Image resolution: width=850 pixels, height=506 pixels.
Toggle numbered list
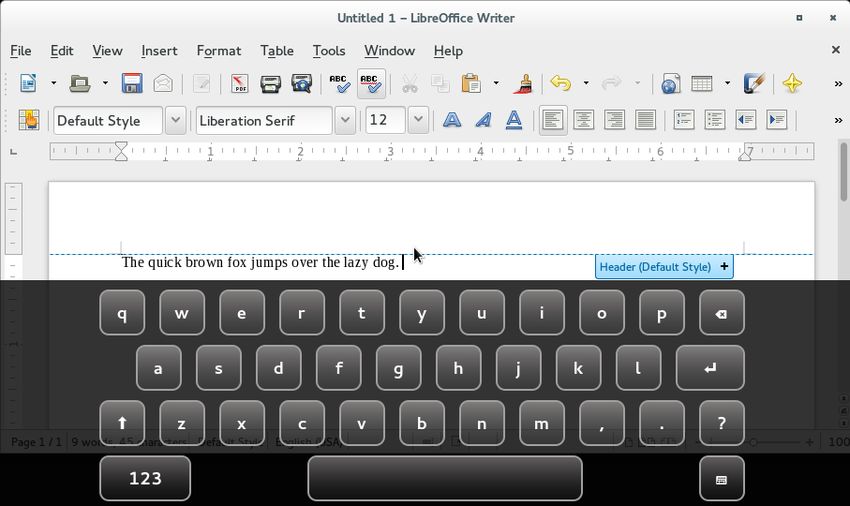pos(684,120)
